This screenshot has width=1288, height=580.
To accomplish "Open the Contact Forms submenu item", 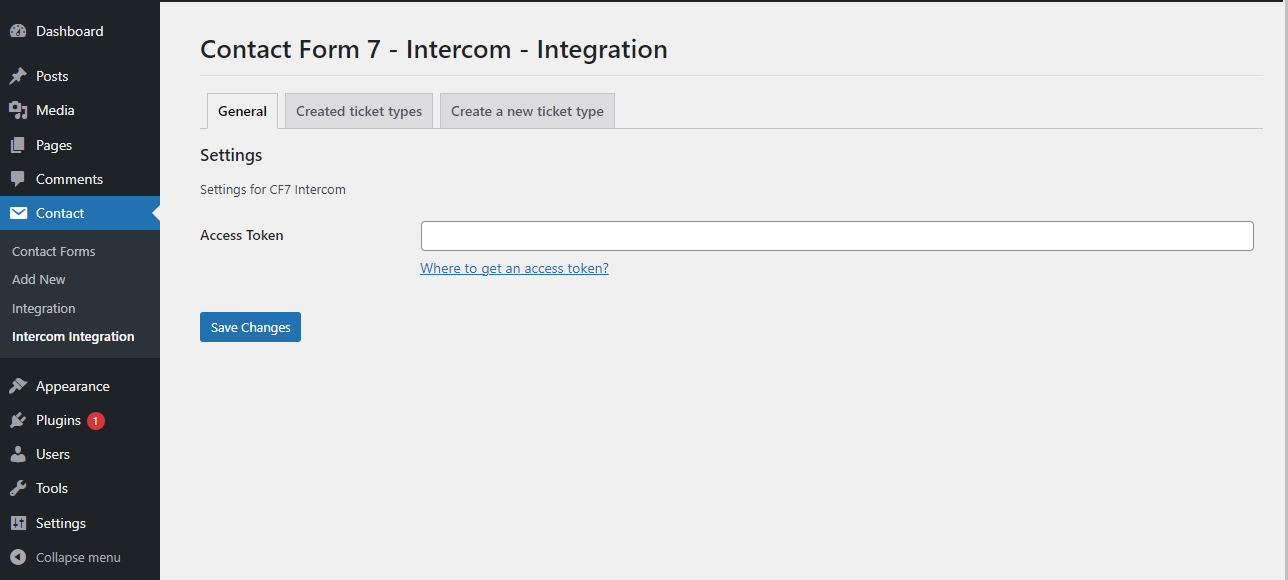I will tap(54, 251).
